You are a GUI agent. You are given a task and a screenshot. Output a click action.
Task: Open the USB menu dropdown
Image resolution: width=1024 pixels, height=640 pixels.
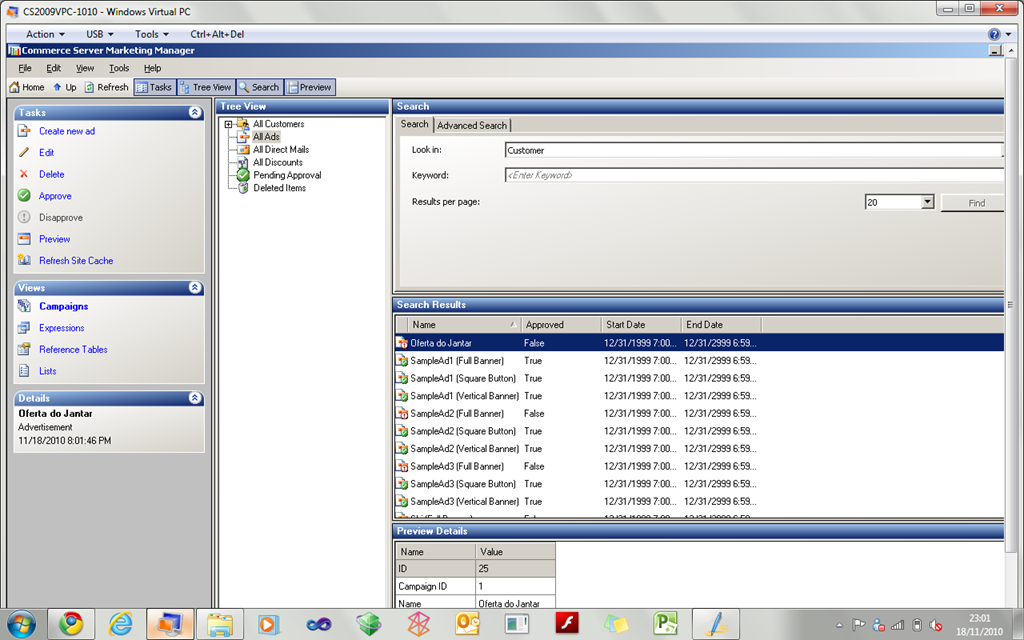(100, 34)
